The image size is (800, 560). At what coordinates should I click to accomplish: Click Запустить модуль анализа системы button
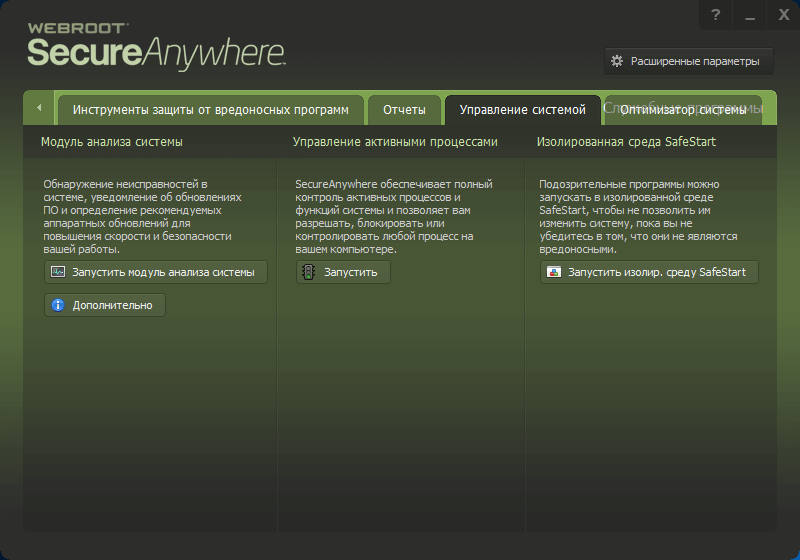(156, 272)
